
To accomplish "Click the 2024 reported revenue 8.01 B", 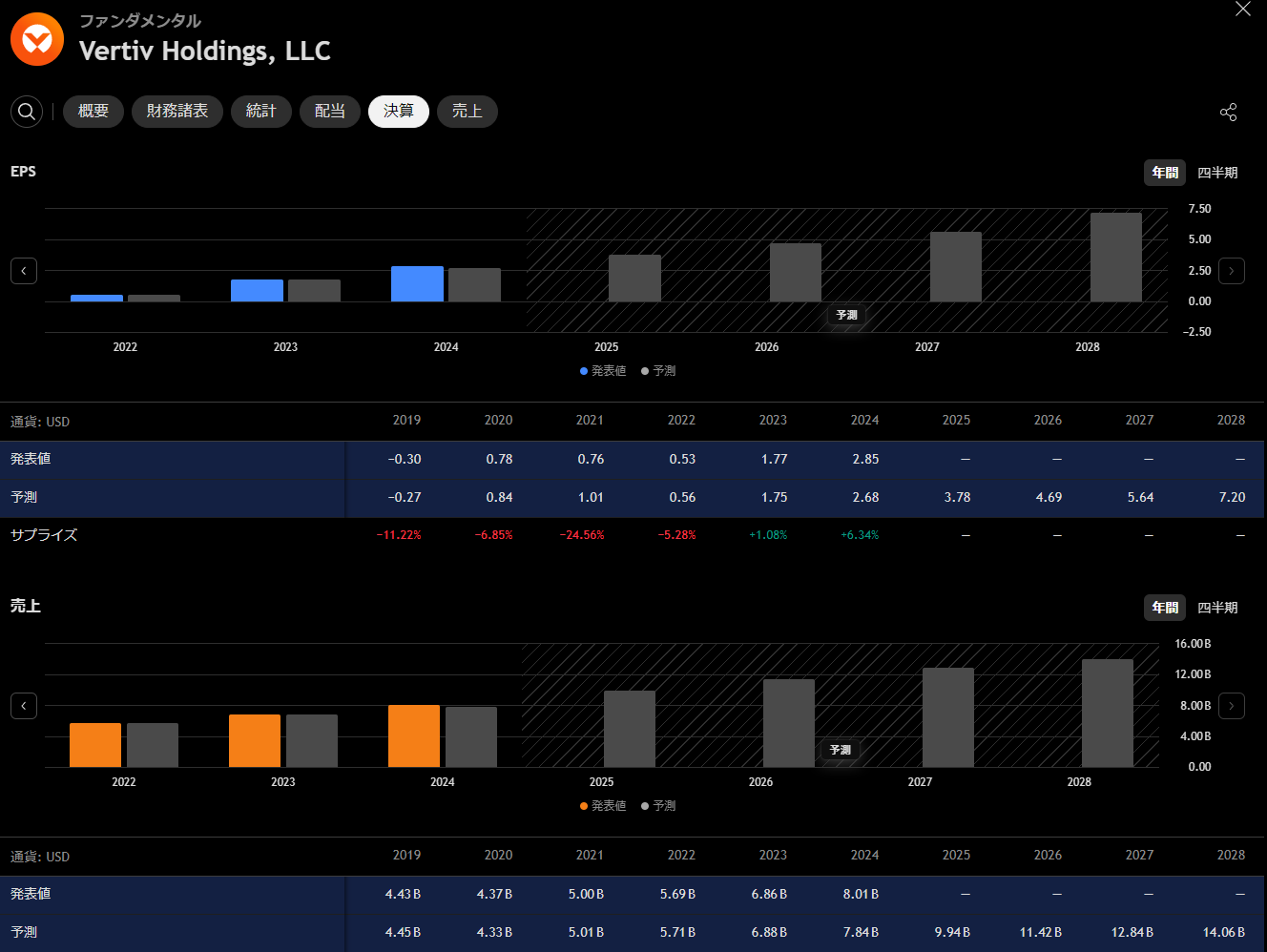I will pyautogui.click(x=861, y=894).
